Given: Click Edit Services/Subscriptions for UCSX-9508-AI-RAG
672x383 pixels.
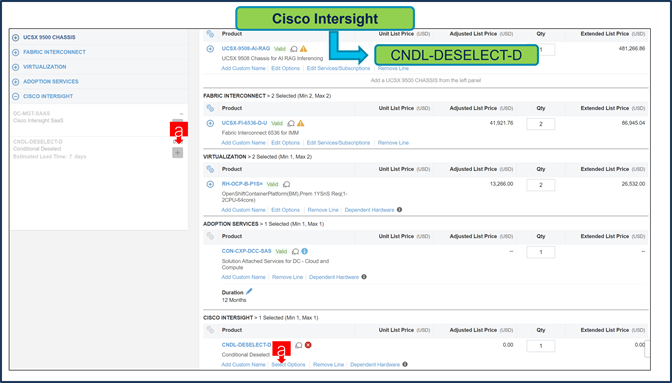Looking at the screenshot, I should (x=338, y=69).
